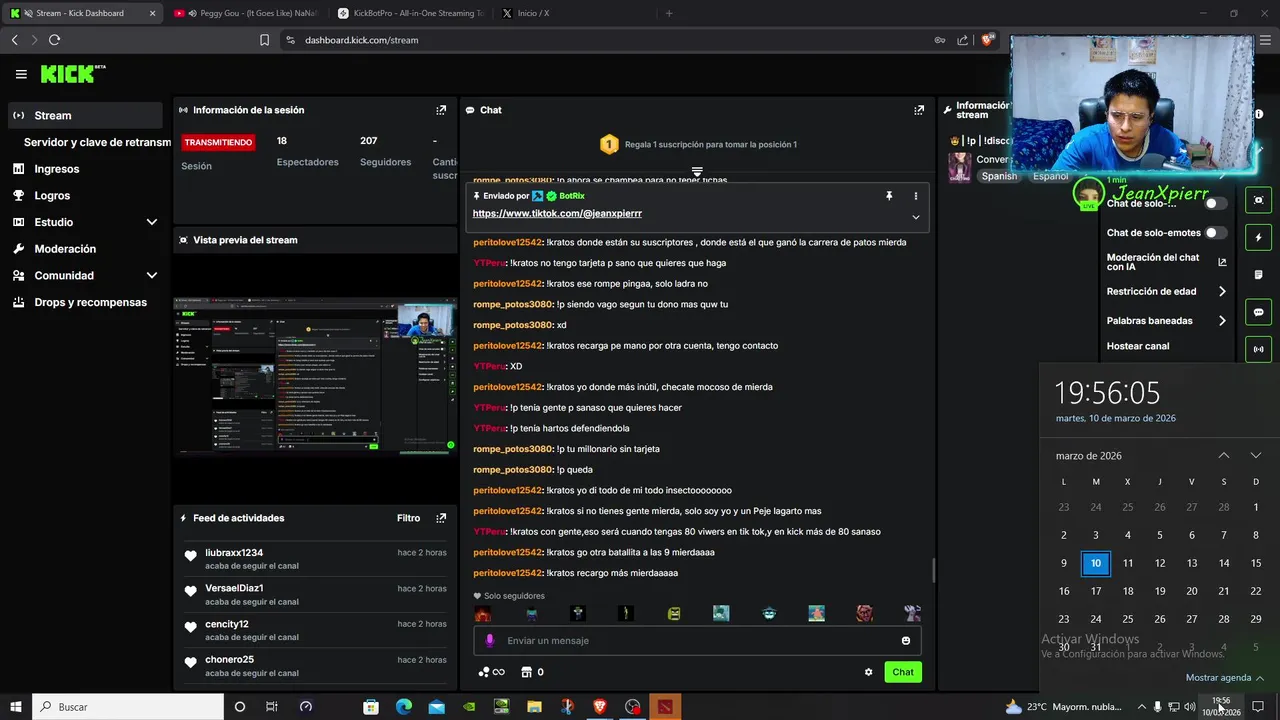
Task: Open the Stream sidebar item
Action: pyautogui.click(x=85, y=115)
